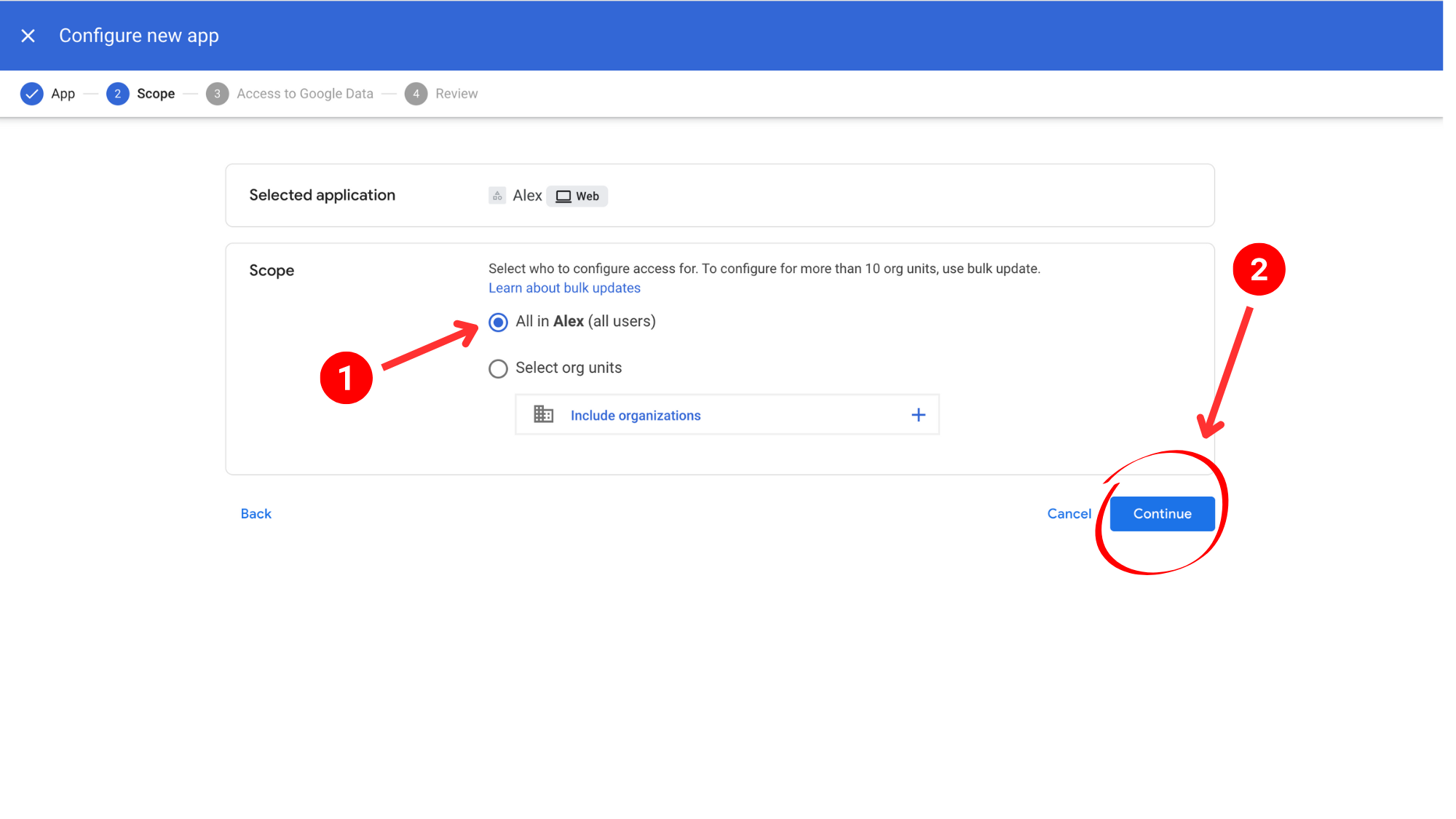Click the App step checkmark icon
1456x819 pixels.
click(31, 94)
